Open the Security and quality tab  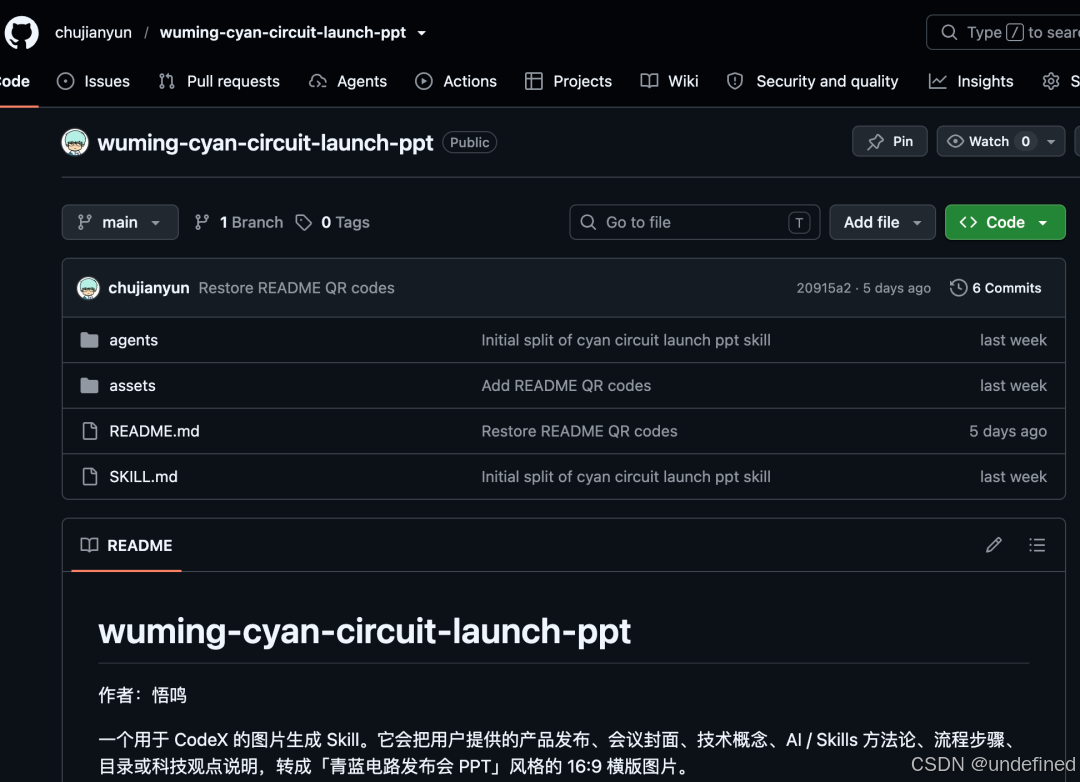tap(813, 81)
